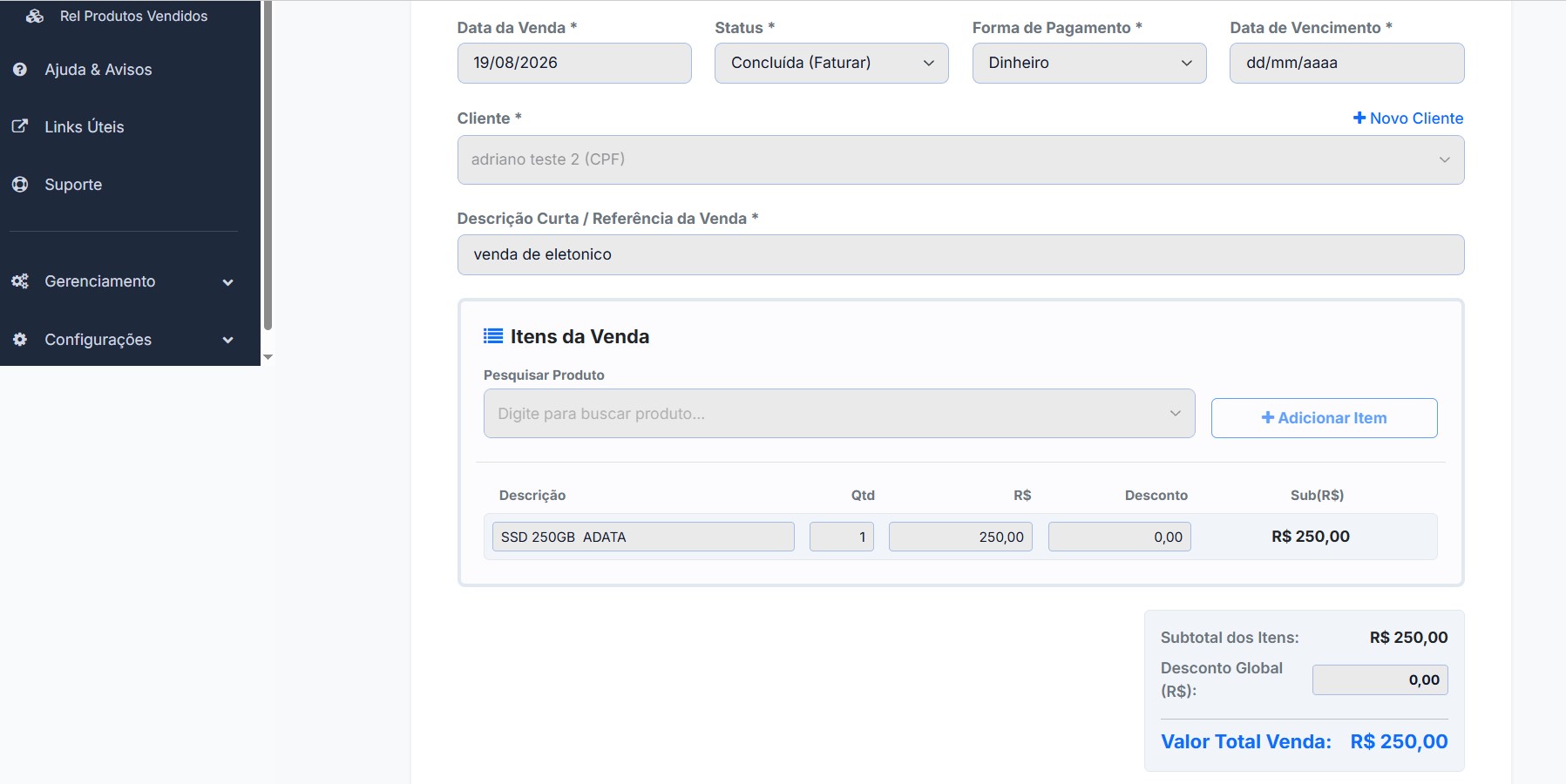
Task: Click the Data da Venda date field
Action: pos(574,63)
